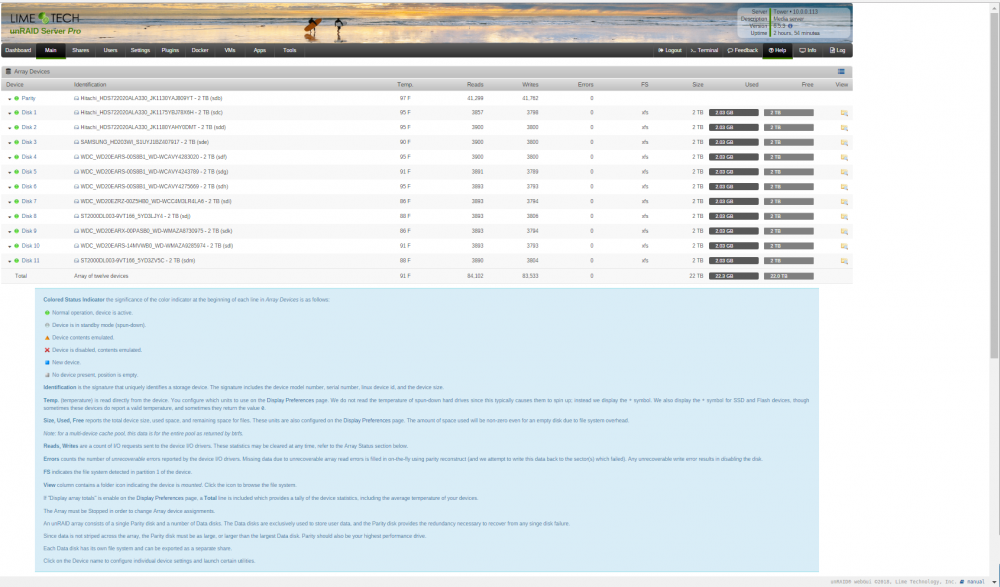Open Disk 1 folder browse icon
This screenshot has width=1000, height=587.
pos(844,113)
